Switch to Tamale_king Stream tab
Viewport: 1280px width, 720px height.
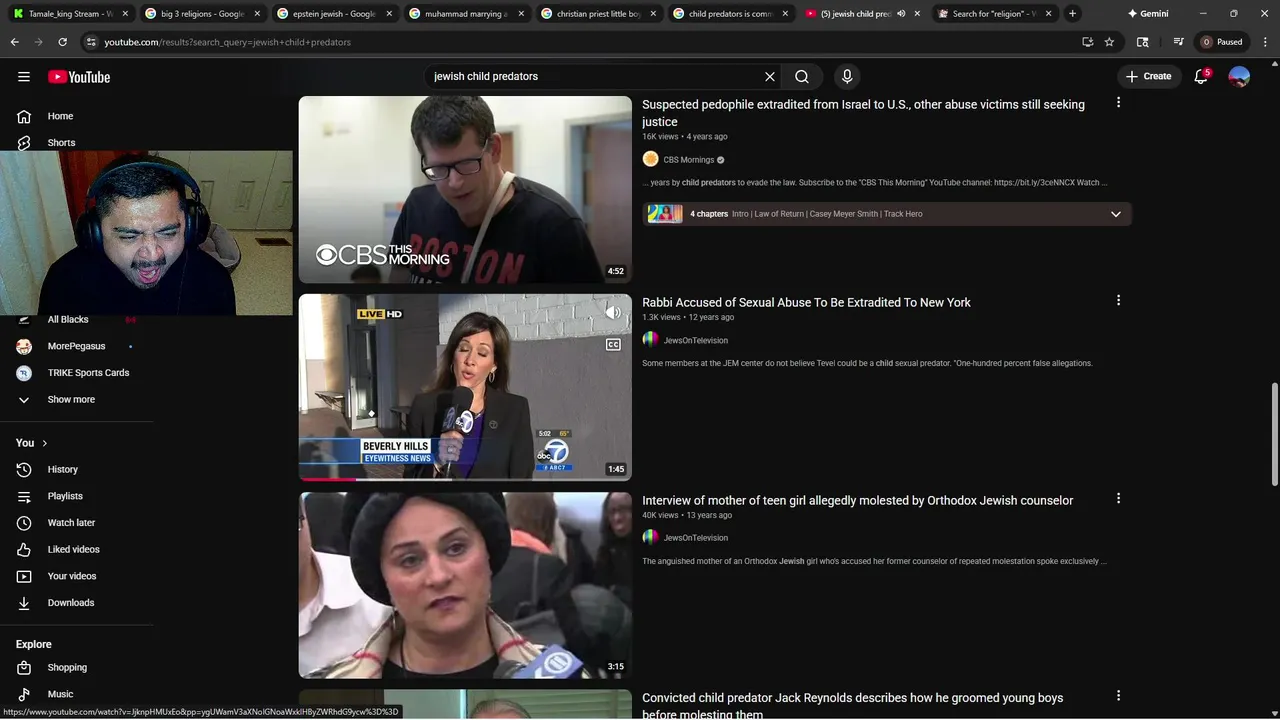(68, 14)
